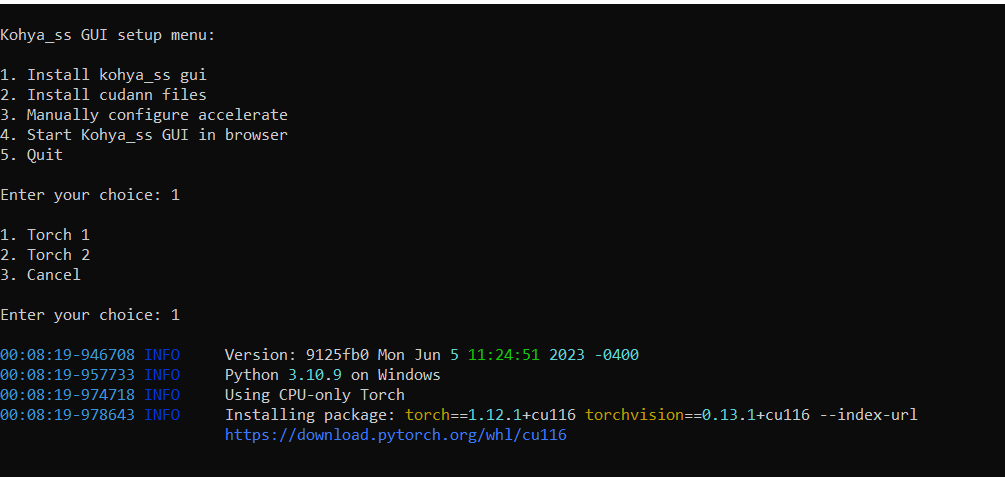Click the "5. Quit" menu option

click(x=32, y=155)
